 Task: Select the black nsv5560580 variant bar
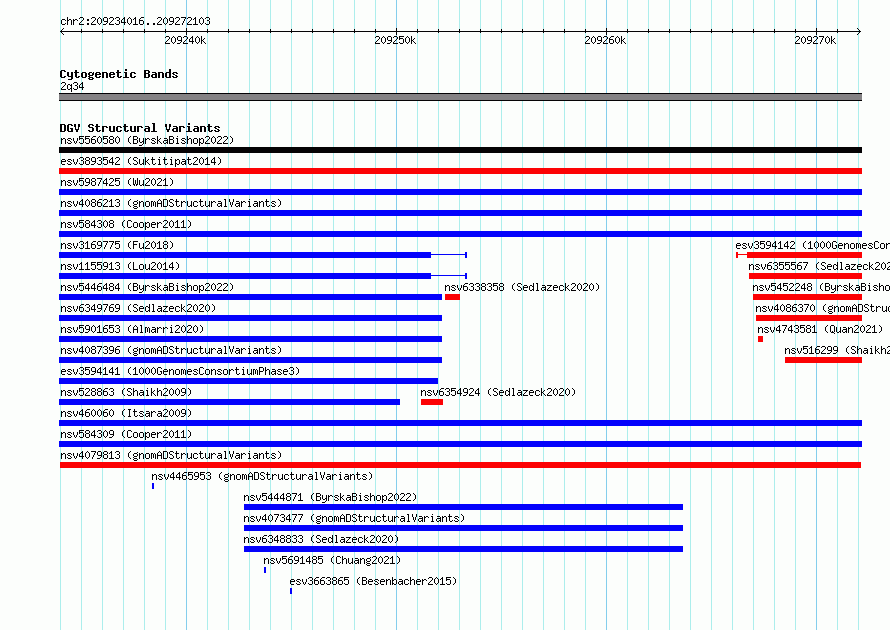(x=460, y=150)
